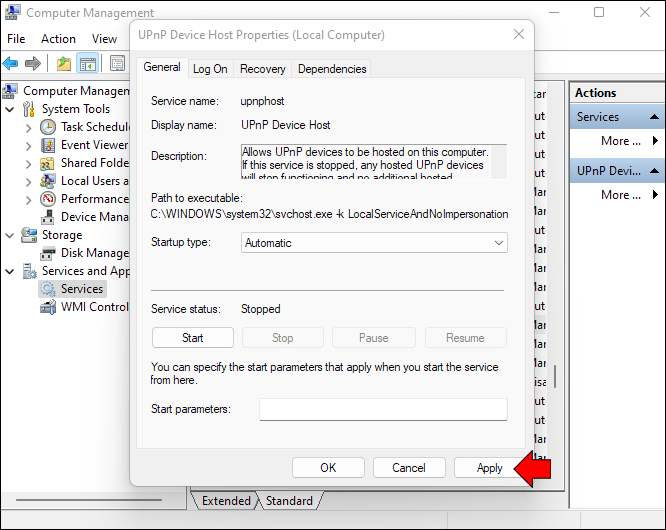Click the console tree horizontal scrollbar
The height and width of the screenshot is (530, 666).
point(89,500)
